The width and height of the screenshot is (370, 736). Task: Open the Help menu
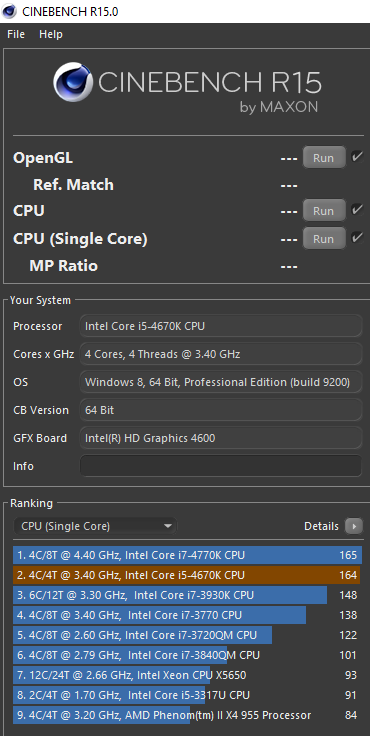(51, 34)
